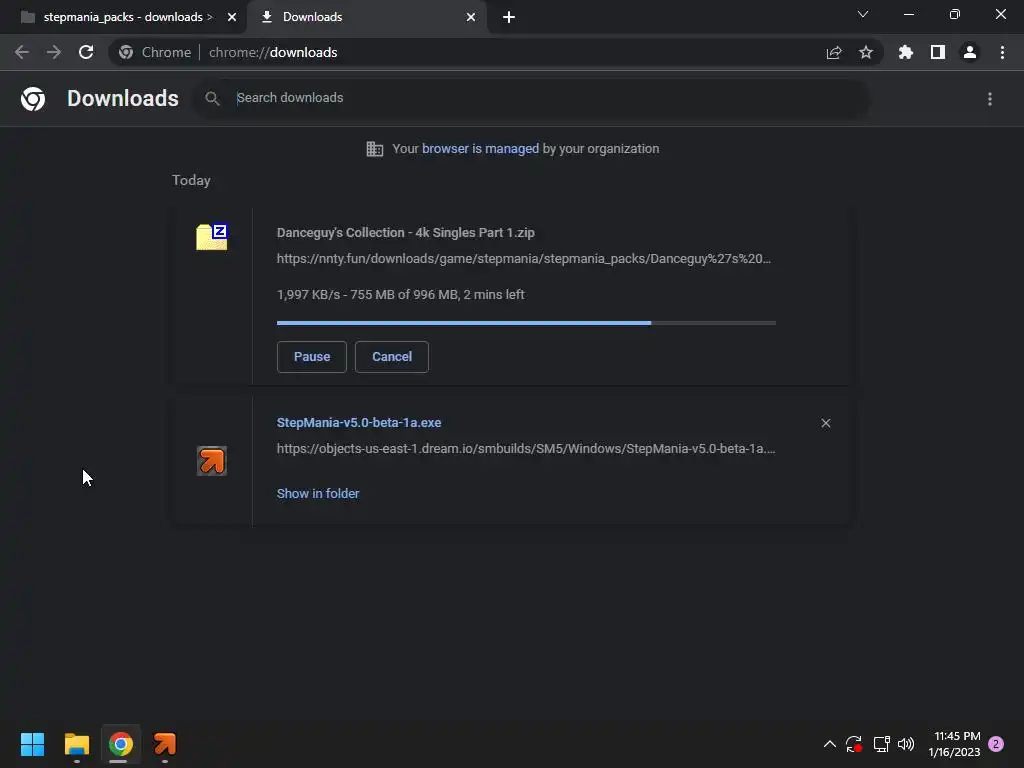Click the Chrome logo beside Downloads title
The width and height of the screenshot is (1024, 768).
tap(33, 99)
